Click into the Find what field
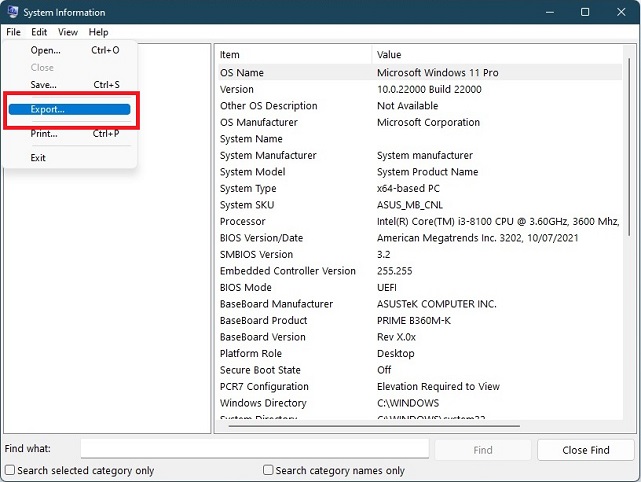 tap(255, 449)
